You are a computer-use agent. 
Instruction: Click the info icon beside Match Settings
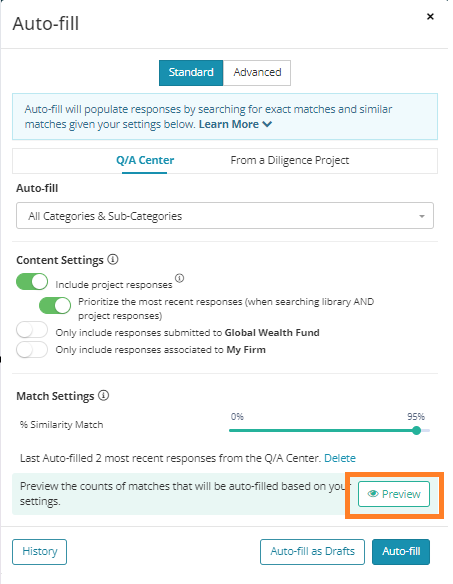pos(104,395)
